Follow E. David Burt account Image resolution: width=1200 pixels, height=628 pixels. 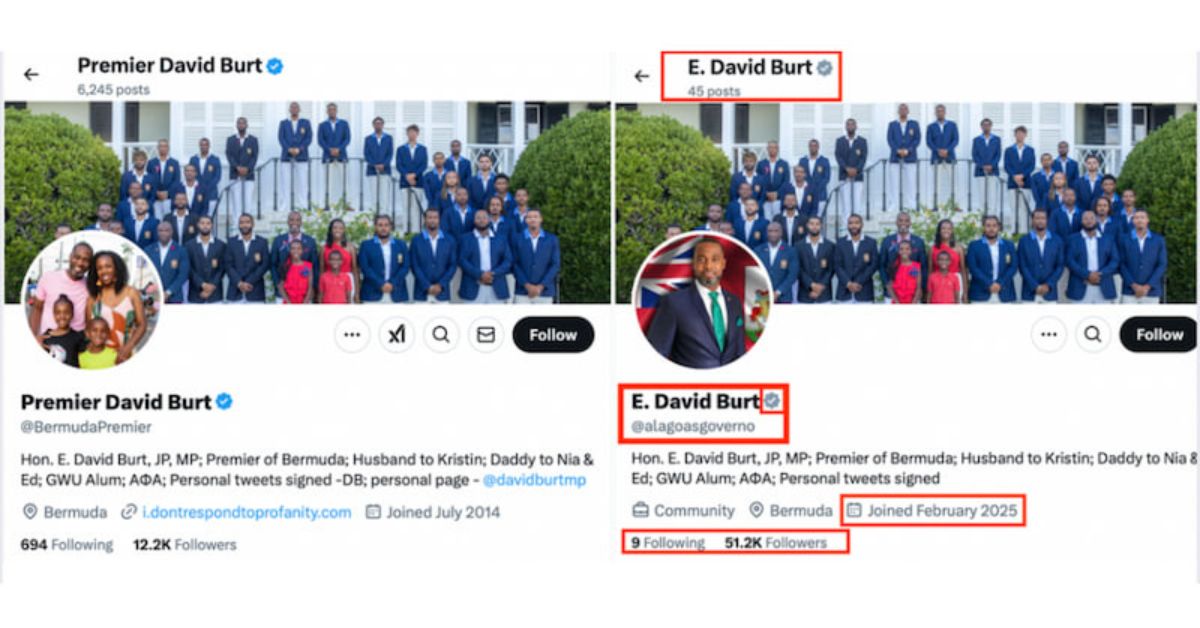[1159, 334]
